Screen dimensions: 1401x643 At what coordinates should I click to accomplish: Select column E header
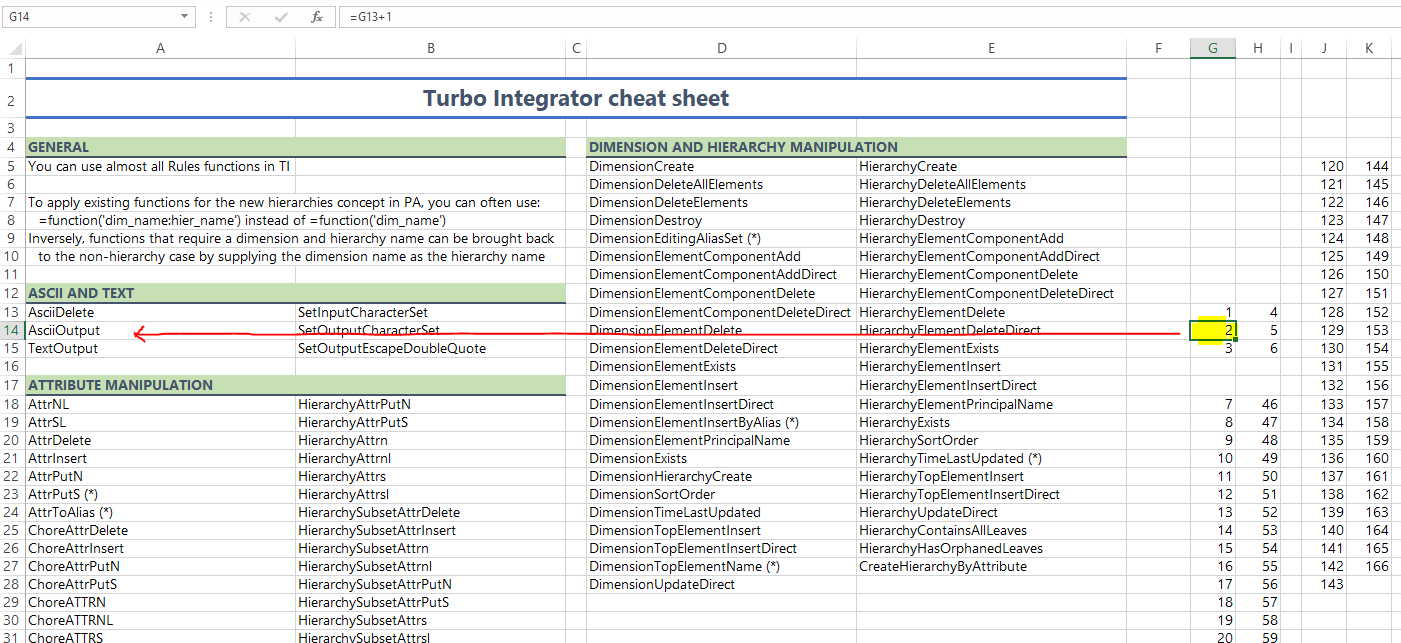point(991,48)
